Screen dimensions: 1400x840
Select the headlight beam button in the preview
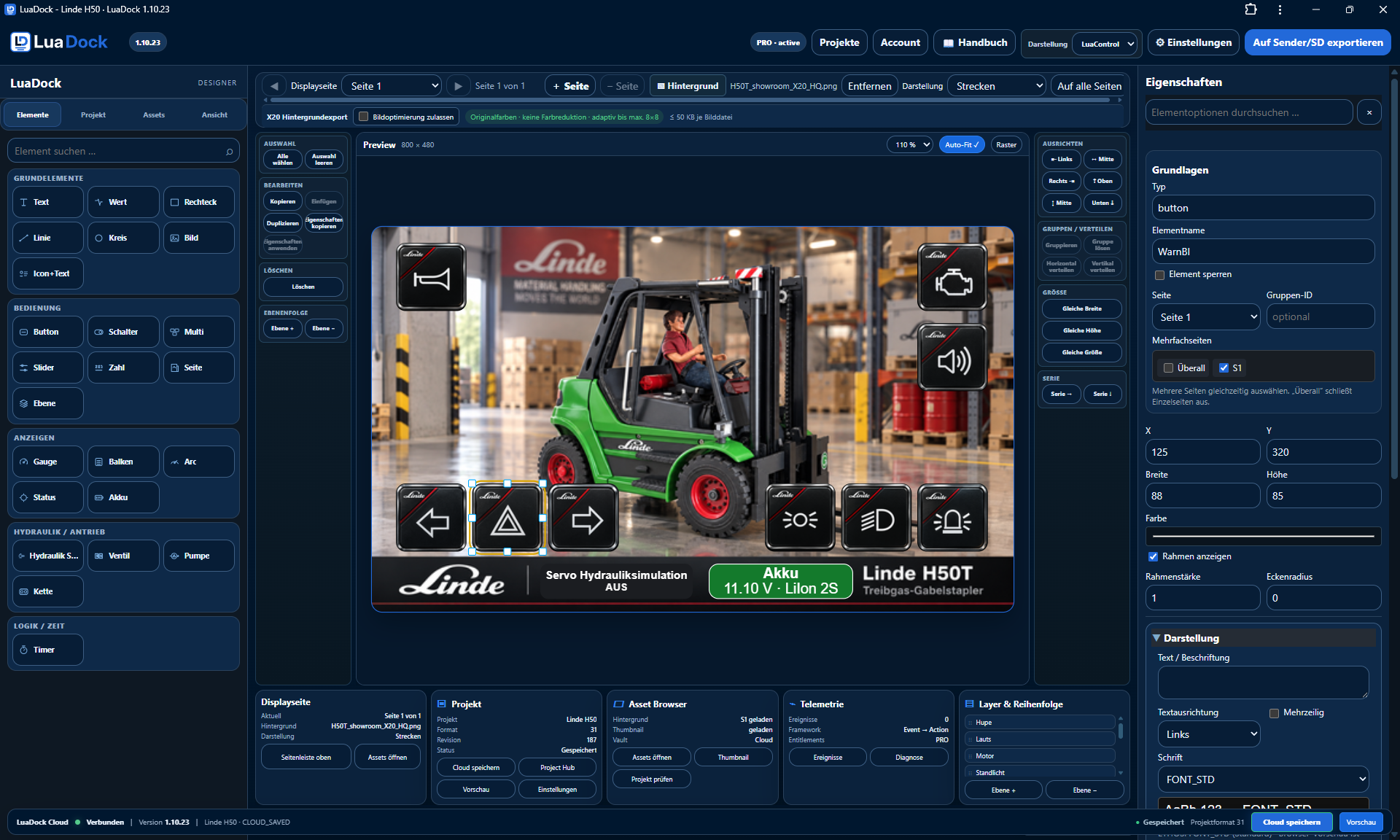(x=876, y=518)
